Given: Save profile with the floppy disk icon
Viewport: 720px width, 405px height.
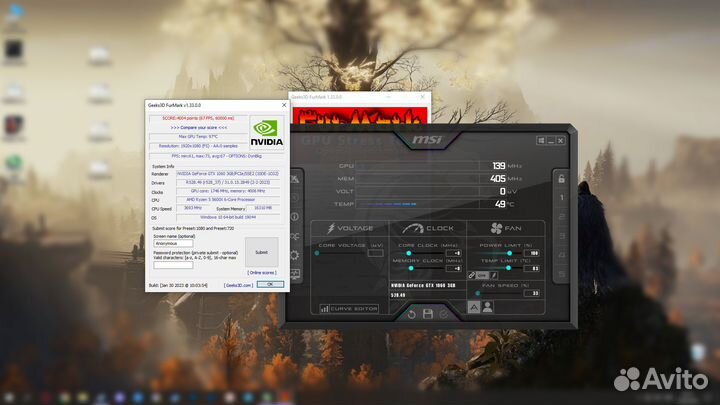Looking at the screenshot, I should 428,314.
